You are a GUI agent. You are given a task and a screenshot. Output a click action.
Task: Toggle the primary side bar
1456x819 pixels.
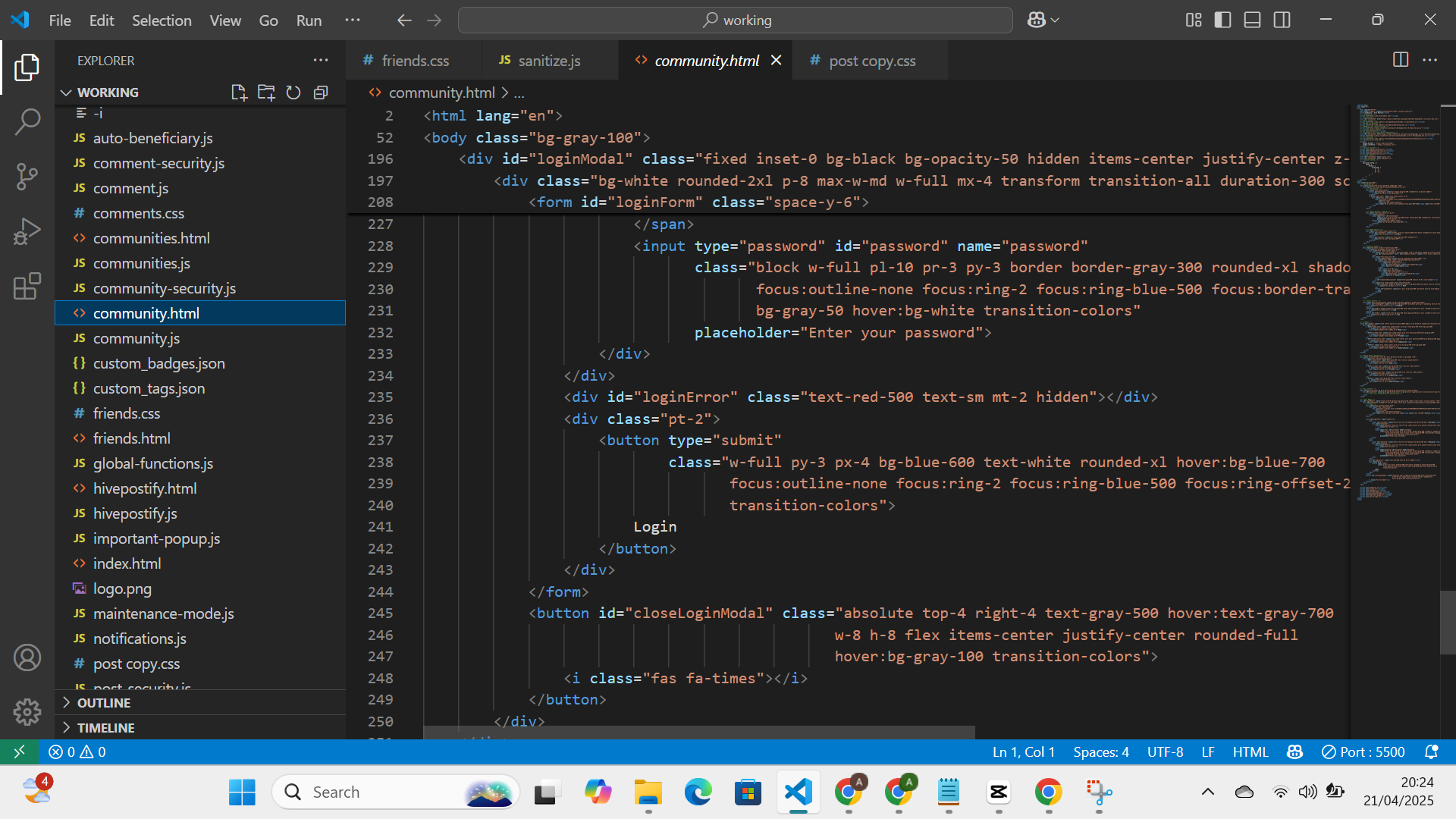(x=1223, y=20)
